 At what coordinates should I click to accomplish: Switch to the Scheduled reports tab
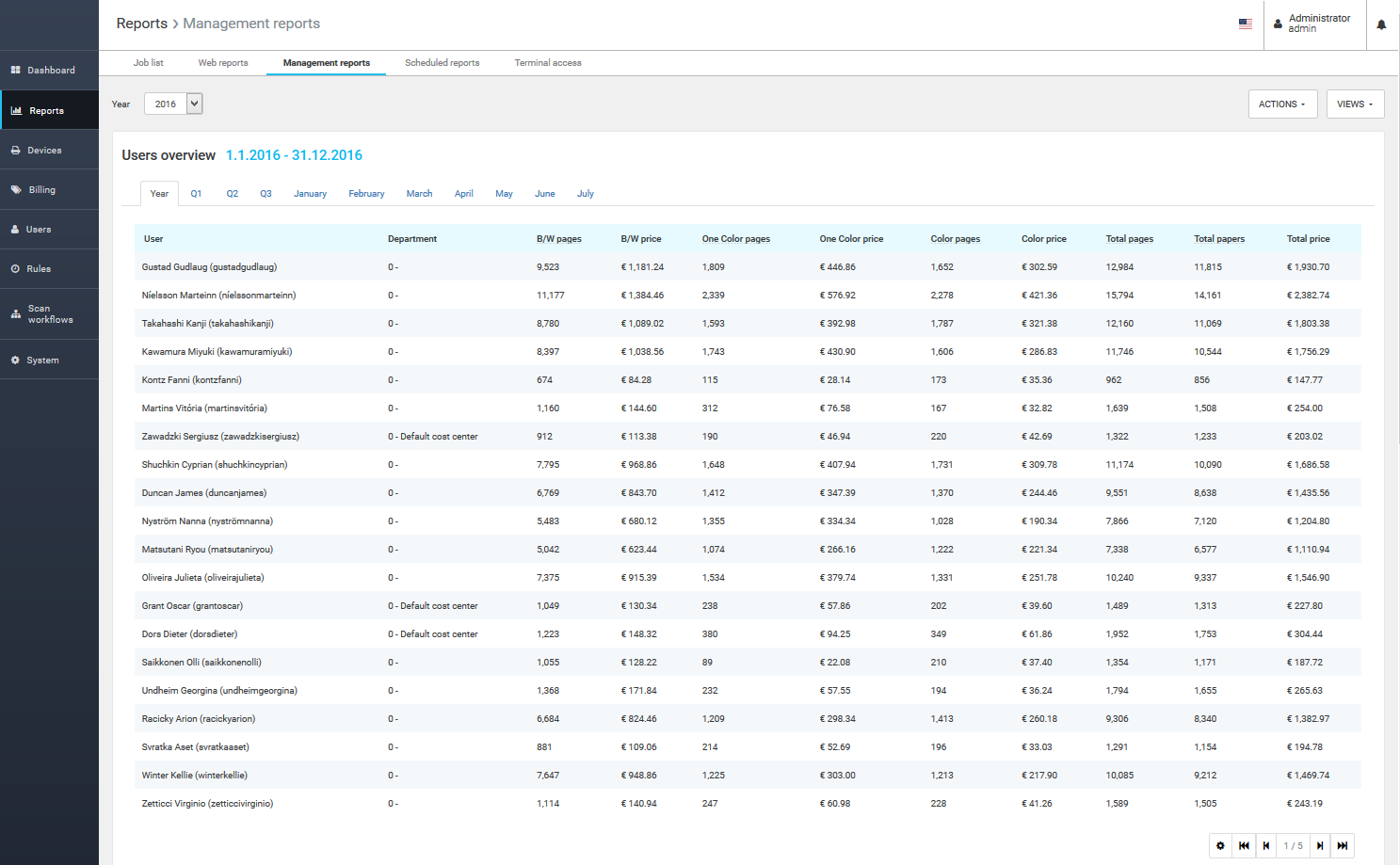(x=442, y=63)
